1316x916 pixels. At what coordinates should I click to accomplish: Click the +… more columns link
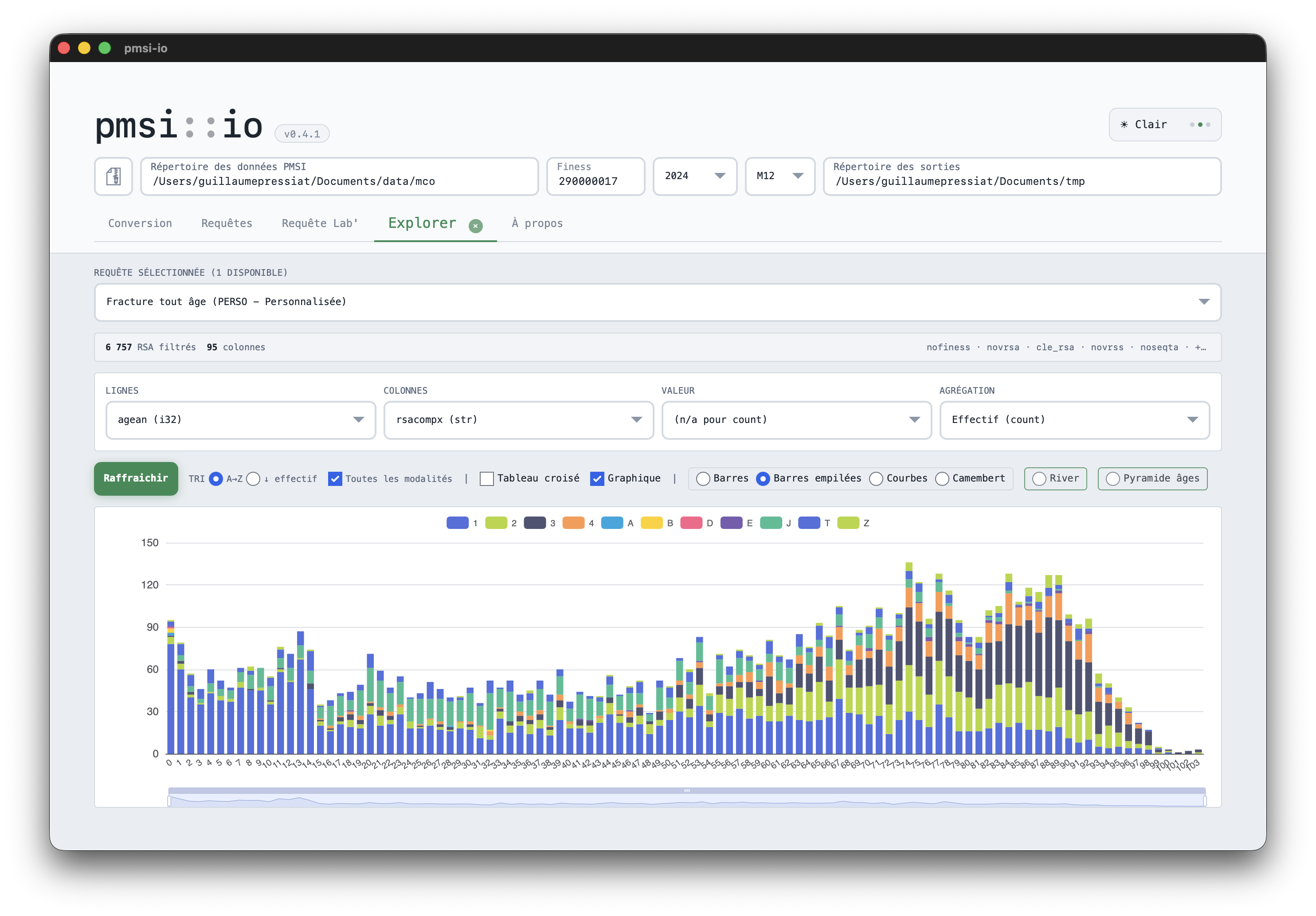click(1201, 347)
